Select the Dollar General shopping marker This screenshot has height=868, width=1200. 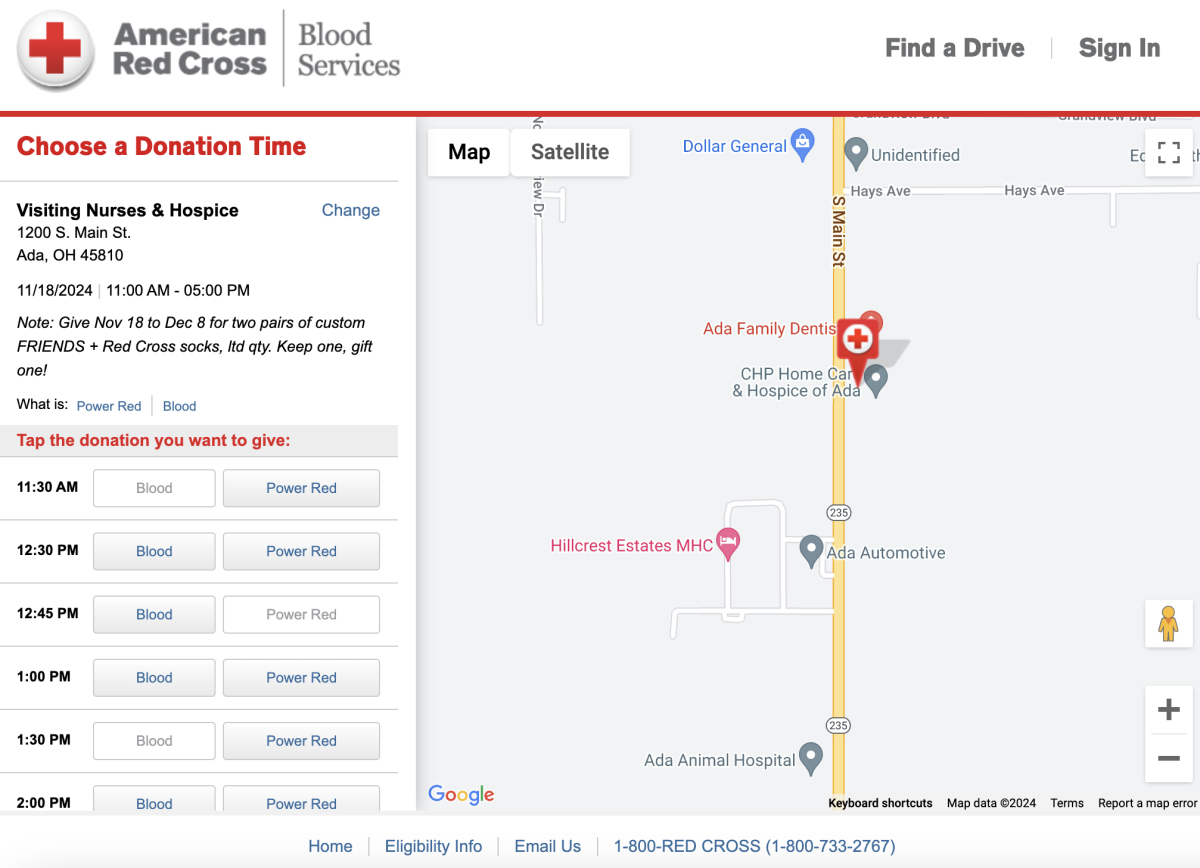(802, 145)
